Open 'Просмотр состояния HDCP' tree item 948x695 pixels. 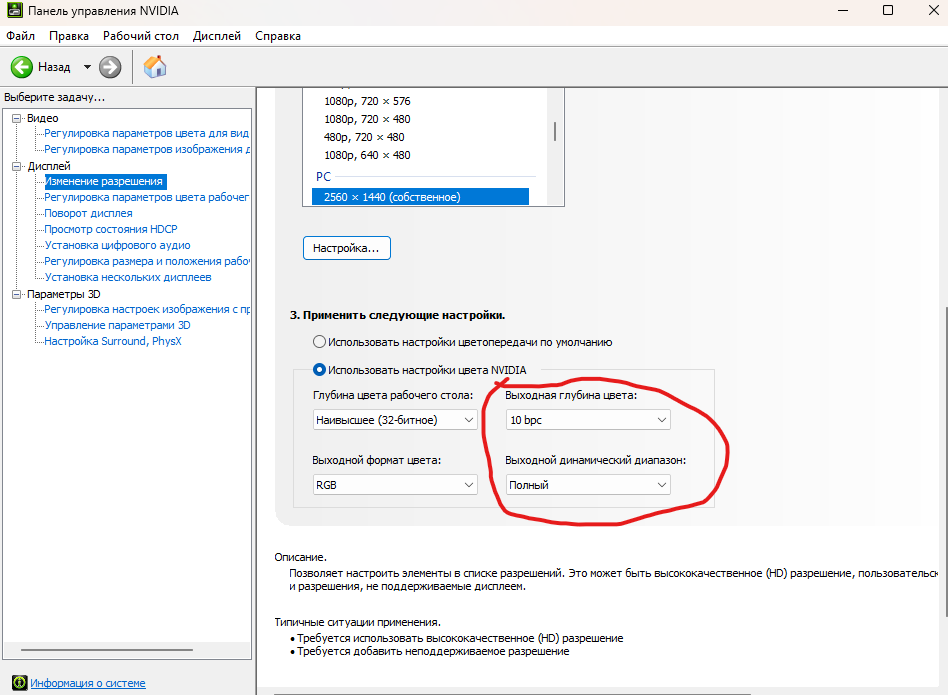(x=111, y=229)
